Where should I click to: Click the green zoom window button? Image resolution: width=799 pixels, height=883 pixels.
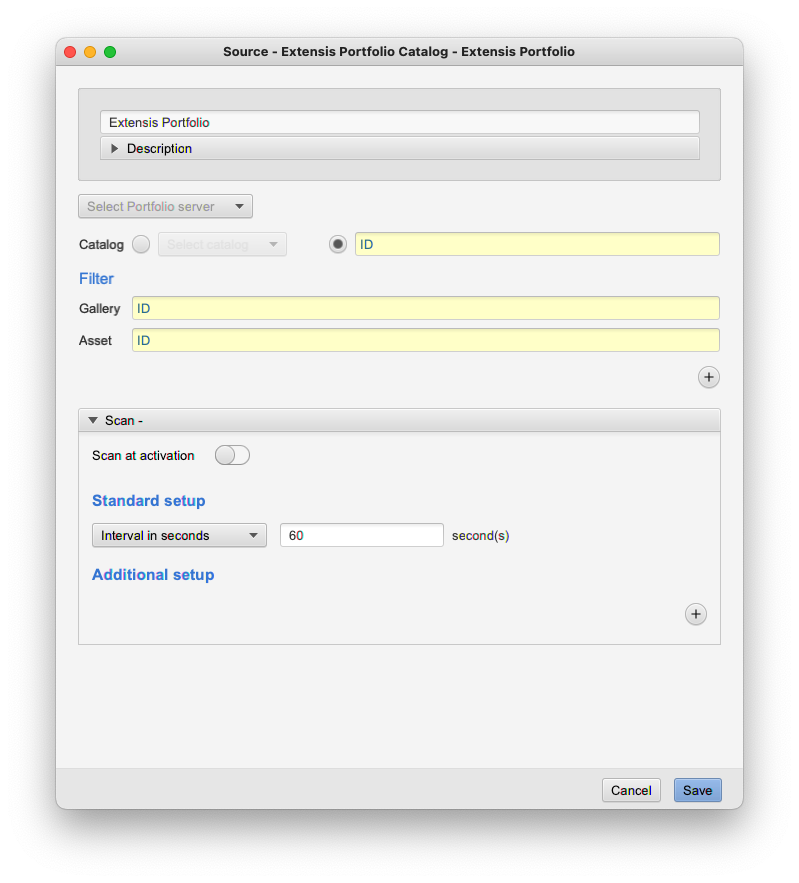(x=110, y=52)
